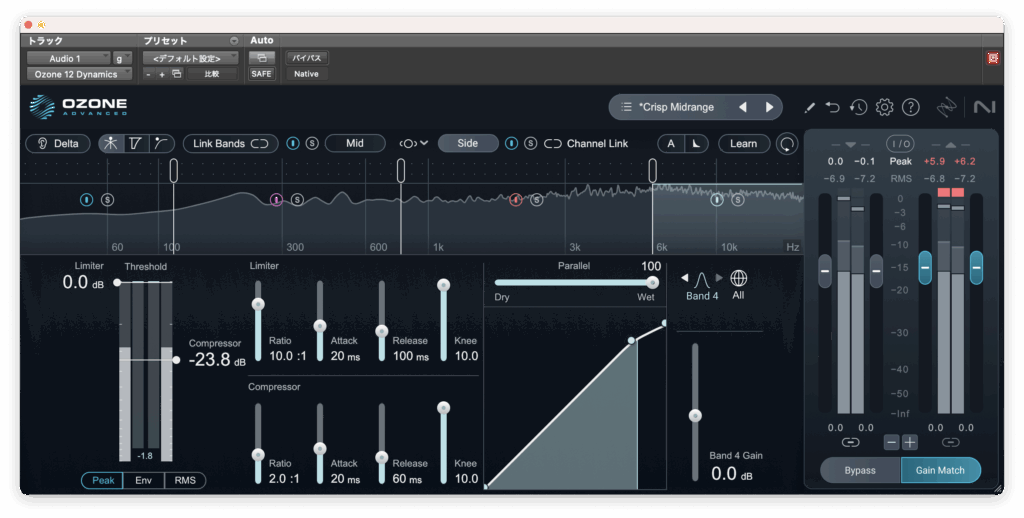
Task: Open the Ozone 12 Dynamics plugin selector
Action: pyautogui.click(x=78, y=74)
